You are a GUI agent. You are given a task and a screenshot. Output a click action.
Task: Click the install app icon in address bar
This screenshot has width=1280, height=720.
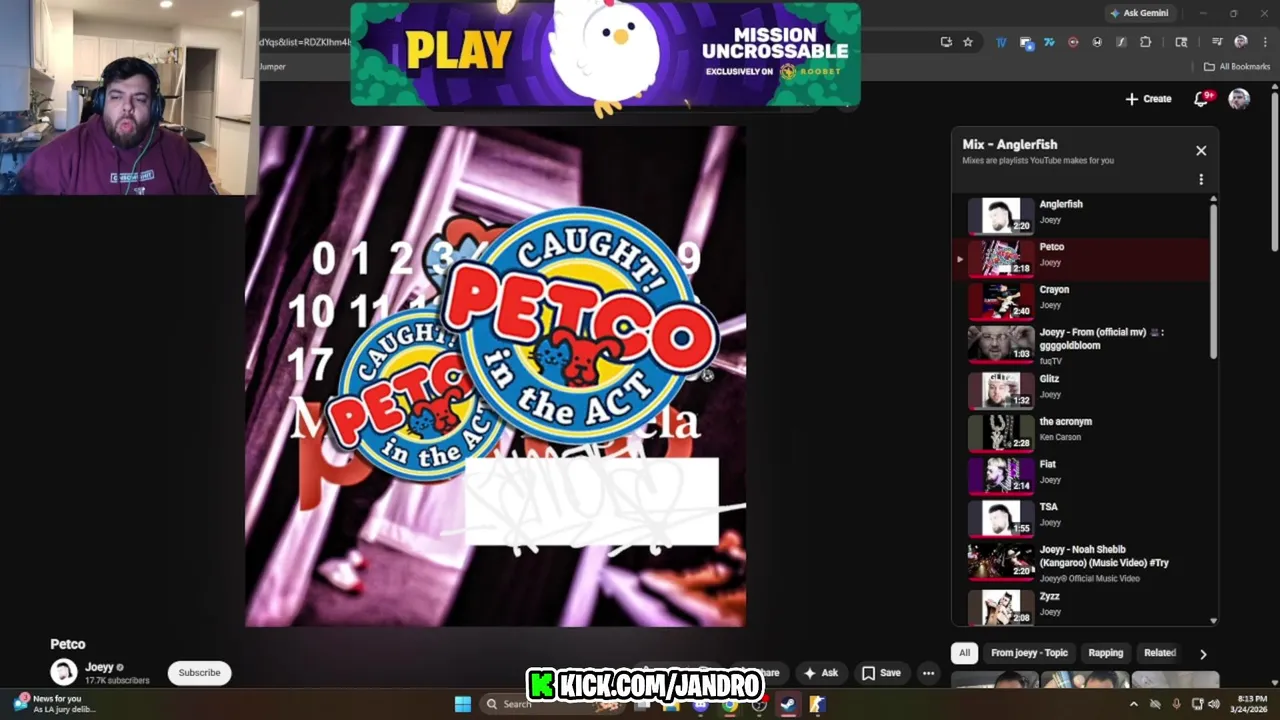pos(946,42)
